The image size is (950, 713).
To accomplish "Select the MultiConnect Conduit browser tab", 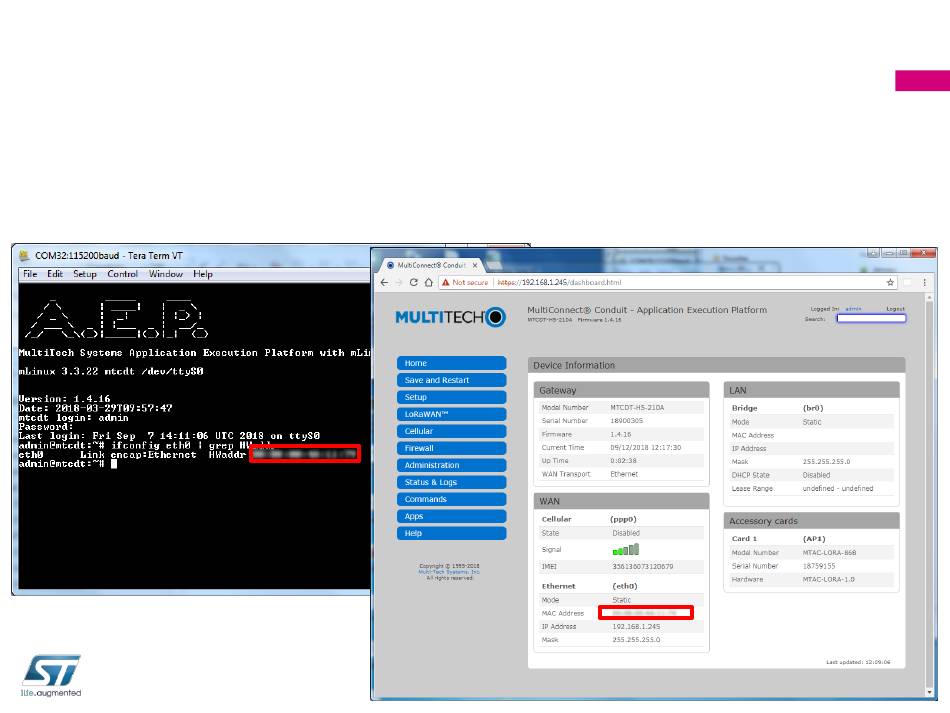I will 431,265.
